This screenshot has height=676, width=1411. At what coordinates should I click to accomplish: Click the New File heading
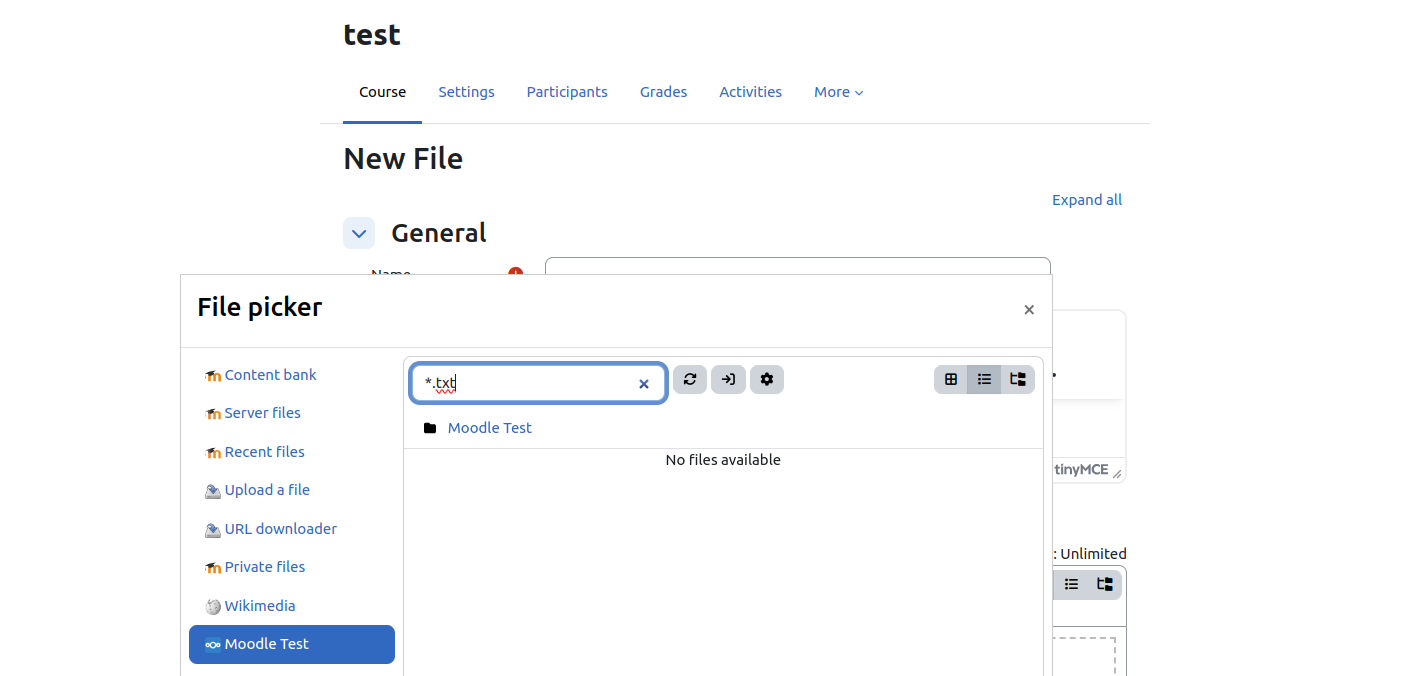[403, 159]
